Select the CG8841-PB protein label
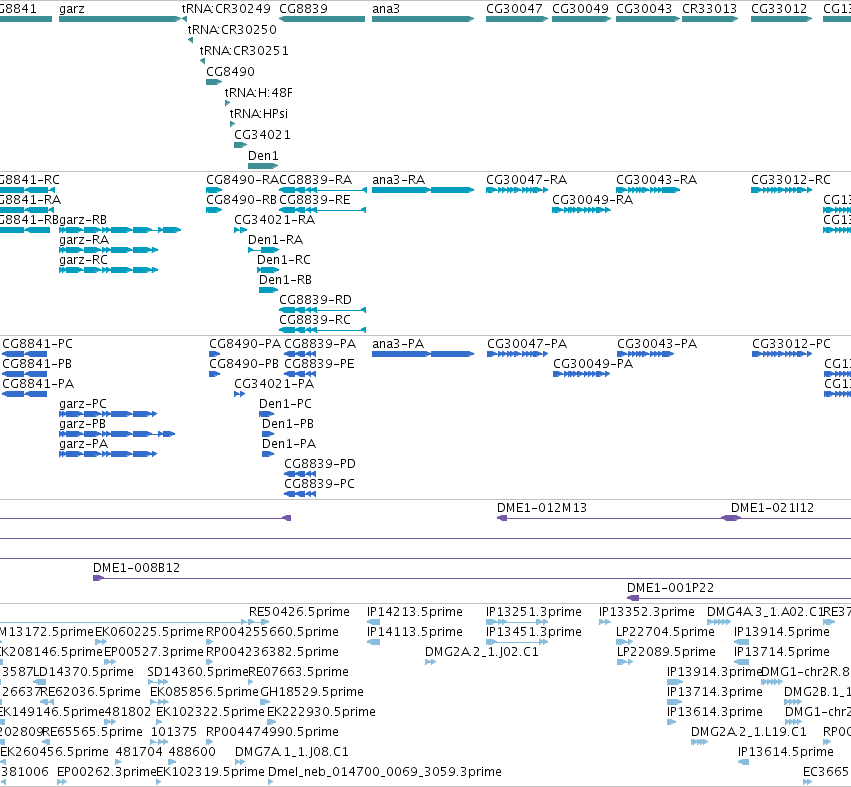 37,364
